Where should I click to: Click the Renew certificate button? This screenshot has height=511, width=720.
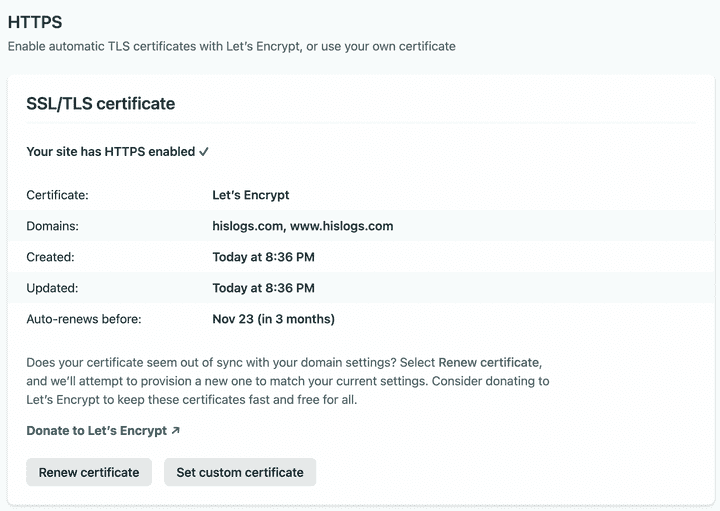[89, 472]
